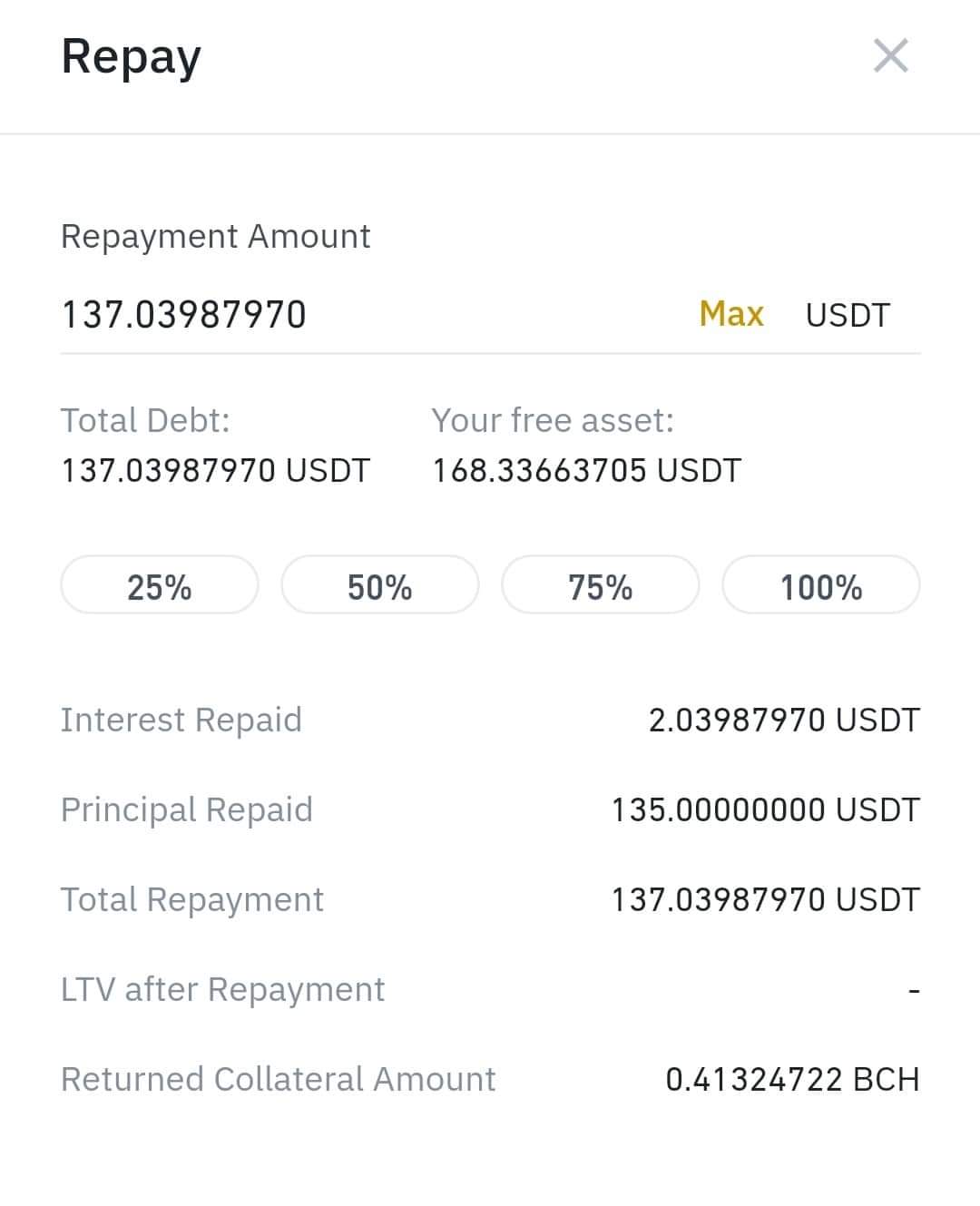Pick the 75% repayment option
The height and width of the screenshot is (1206, 980).
click(601, 585)
